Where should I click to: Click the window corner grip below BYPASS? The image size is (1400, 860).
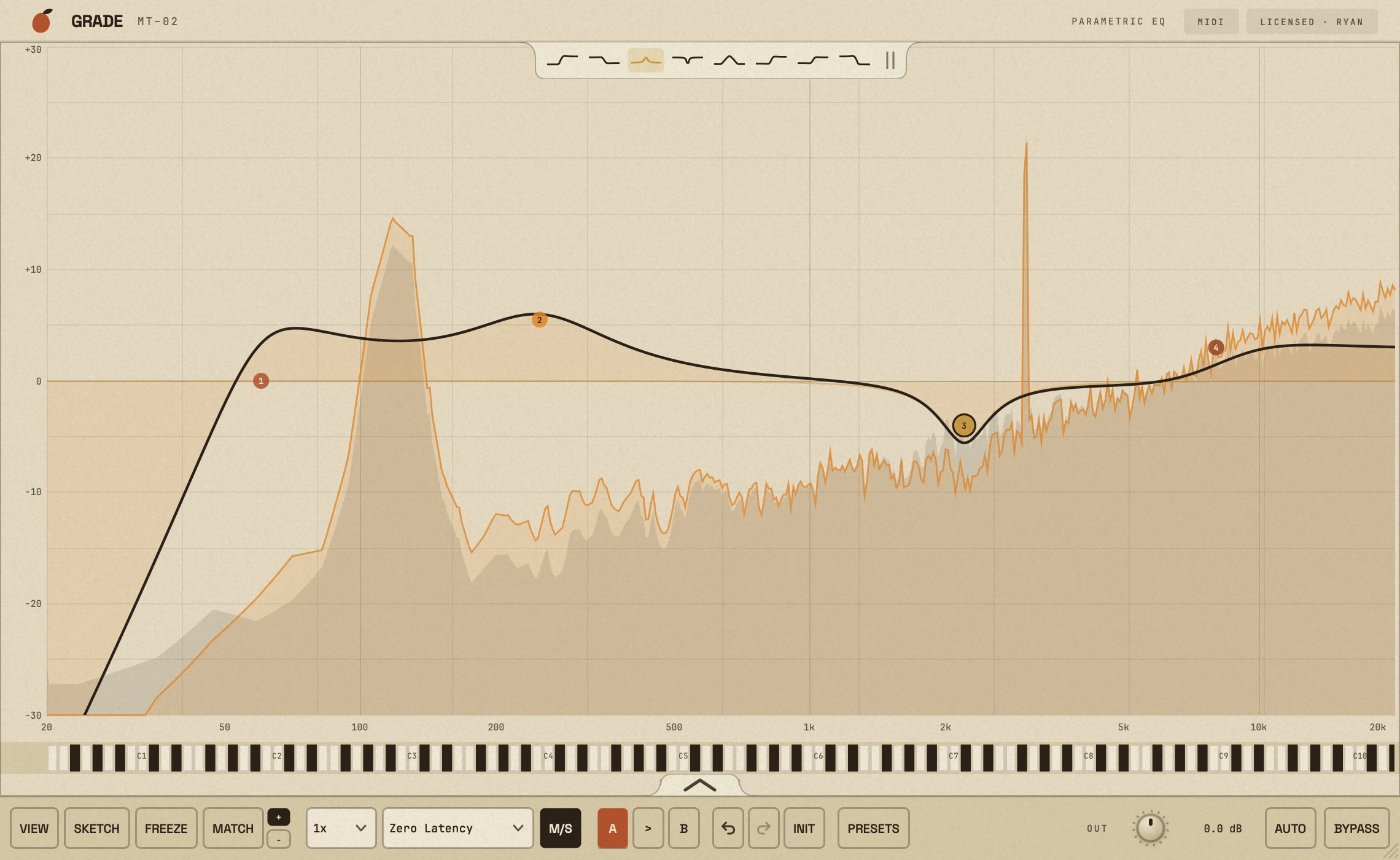click(x=1390, y=850)
